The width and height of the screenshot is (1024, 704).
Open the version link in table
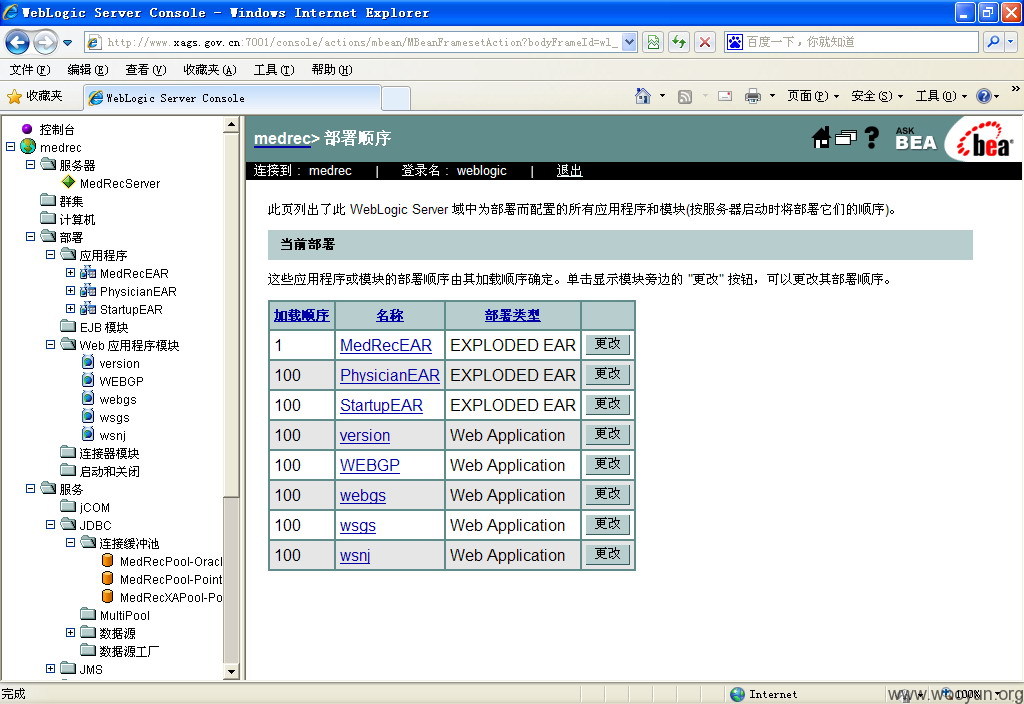click(x=364, y=436)
